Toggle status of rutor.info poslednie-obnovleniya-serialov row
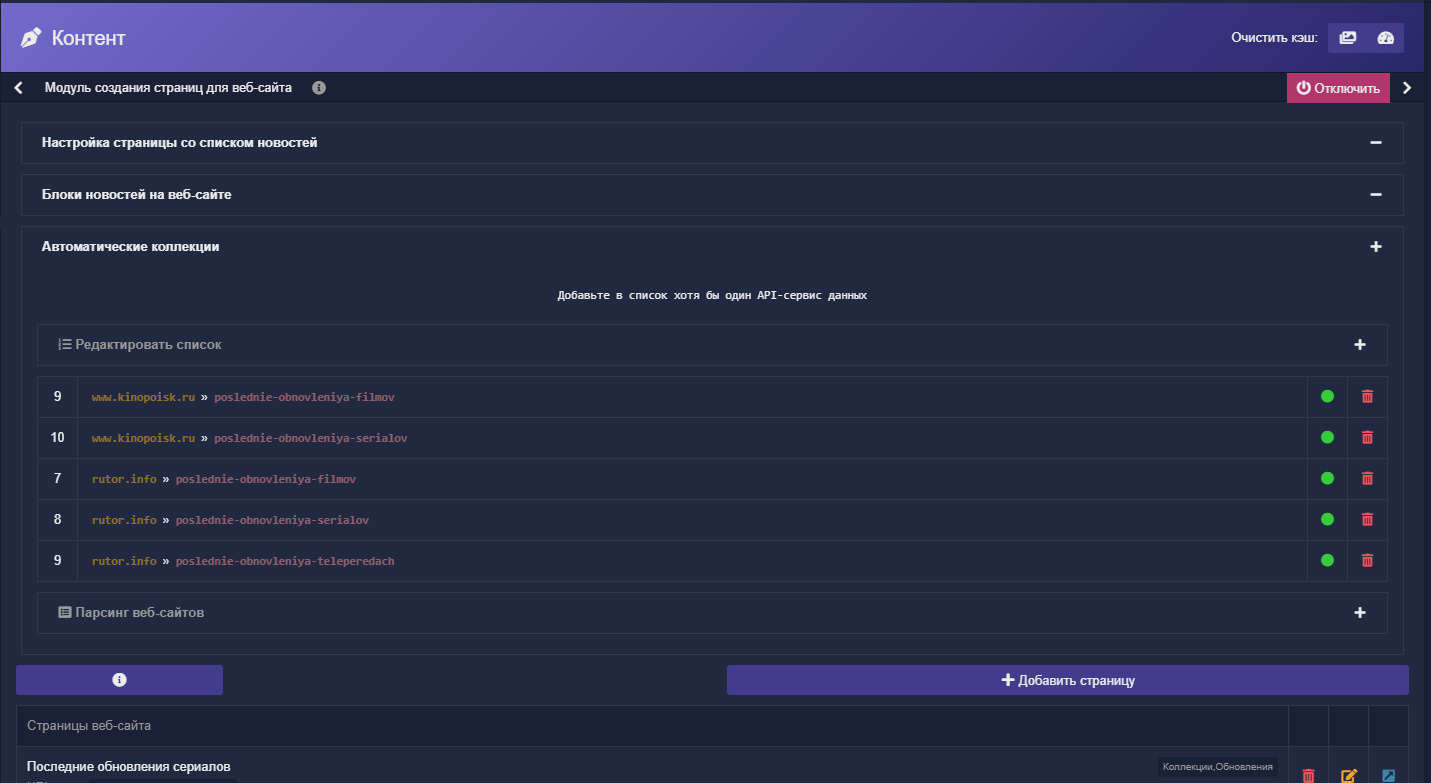The width and height of the screenshot is (1431, 783). tap(1327, 520)
